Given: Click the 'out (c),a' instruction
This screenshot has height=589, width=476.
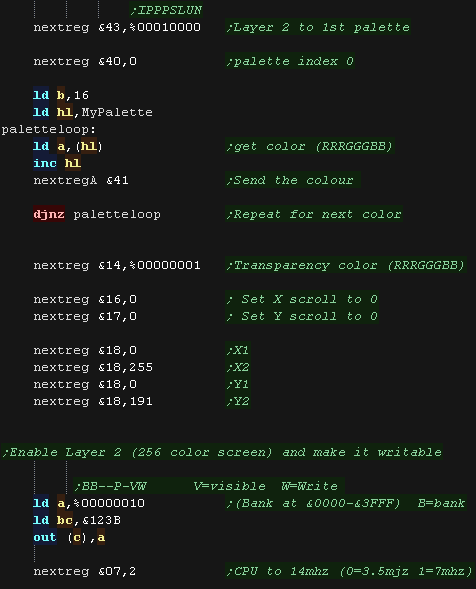Looking at the screenshot, I should click(69, 537).
